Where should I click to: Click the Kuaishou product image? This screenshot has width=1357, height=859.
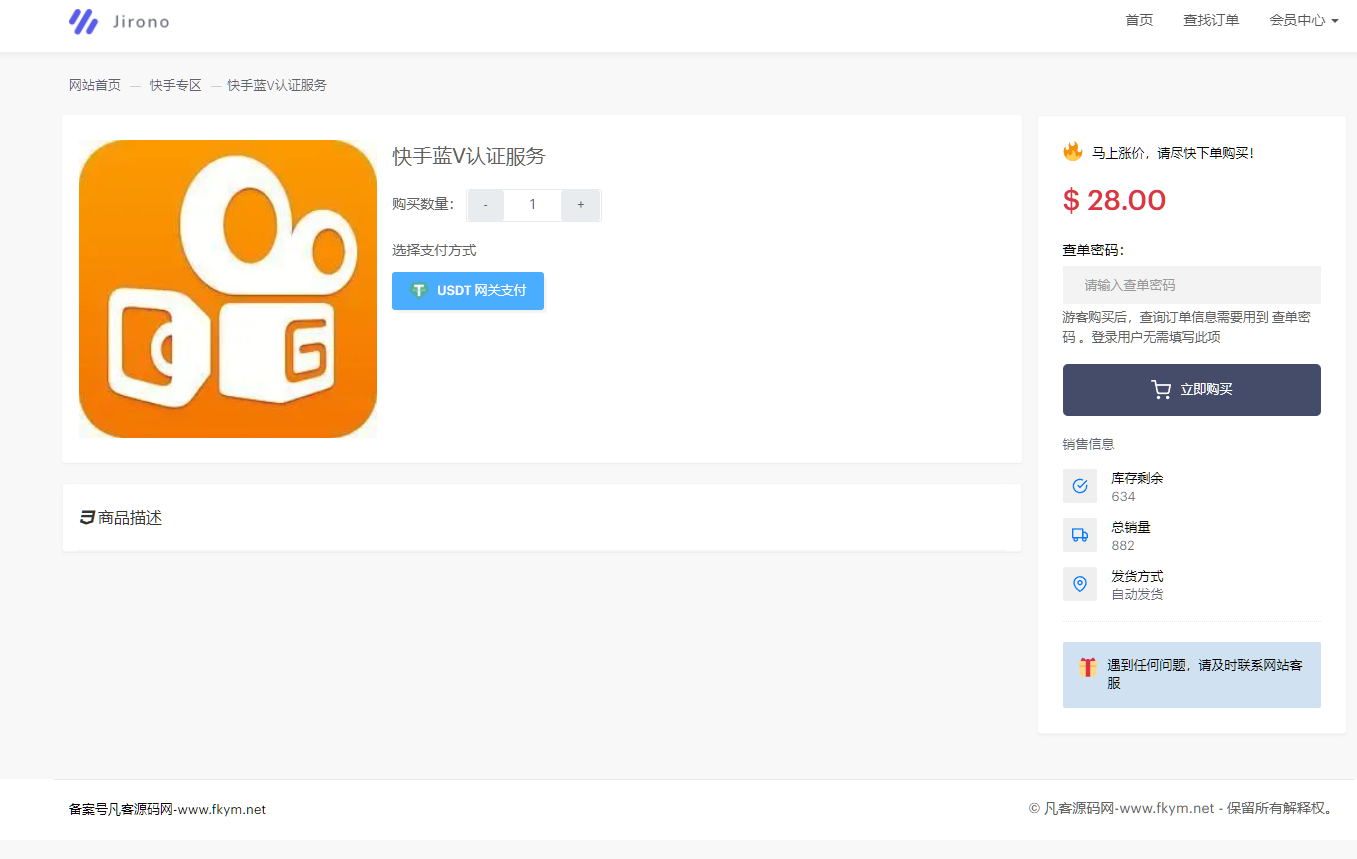coord(228,289)
